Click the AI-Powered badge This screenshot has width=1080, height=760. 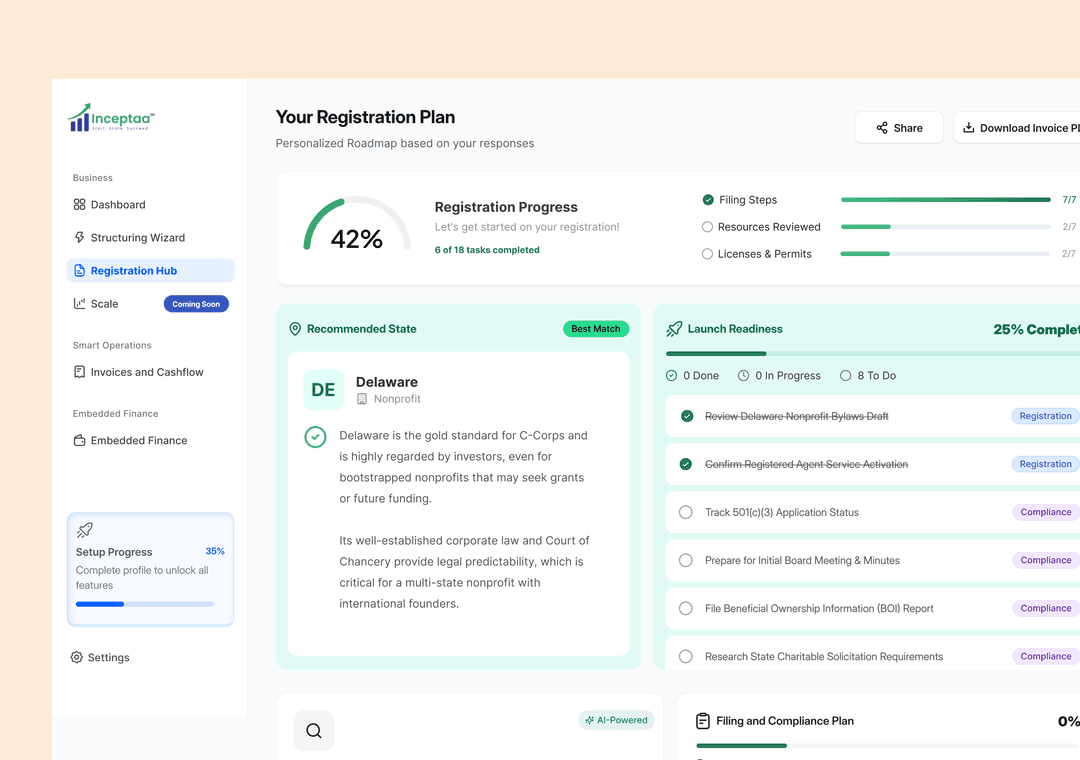pyautogui.click(x=616, y=721)
